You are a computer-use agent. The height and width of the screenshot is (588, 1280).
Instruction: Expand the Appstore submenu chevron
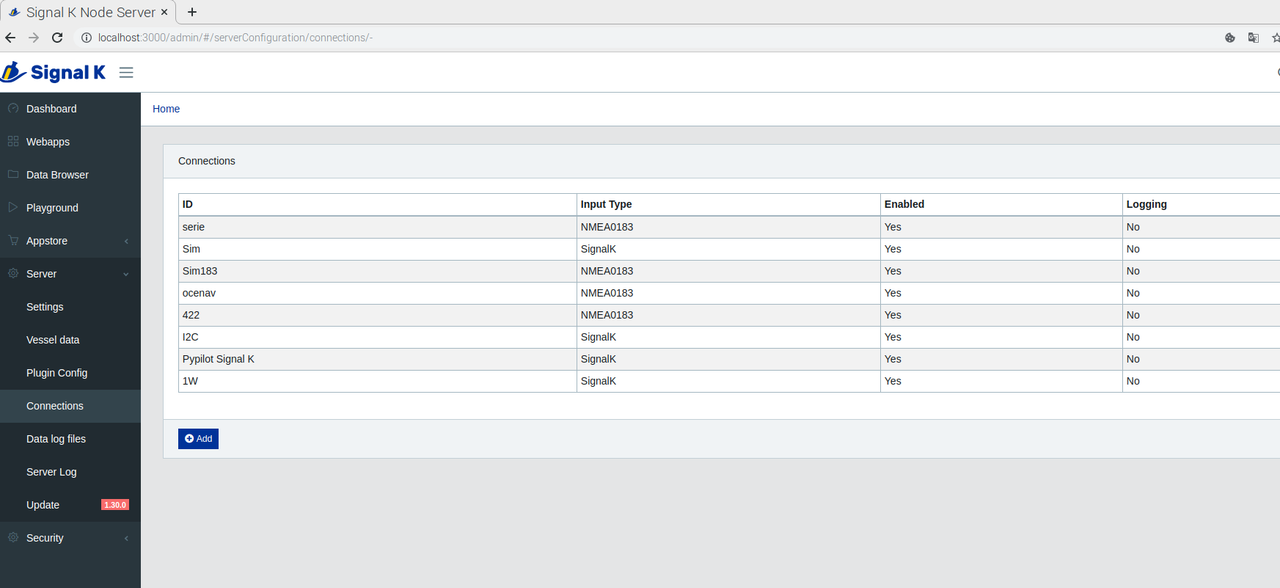(x=126, y=241)
